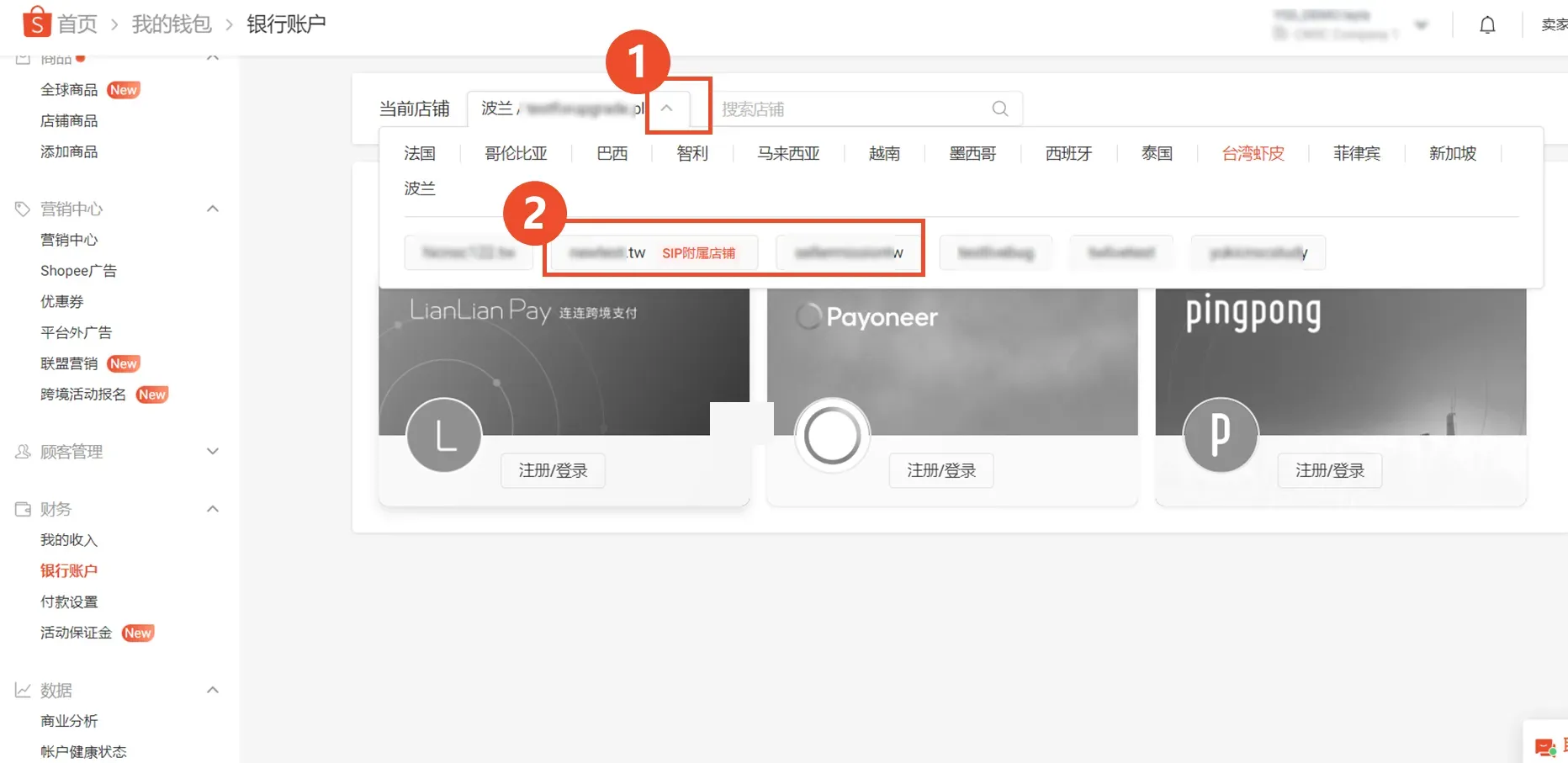Click the Shopee logo icon
Image resolution: width=1568 pixels, height=763 pixels.
pos(36,23)
